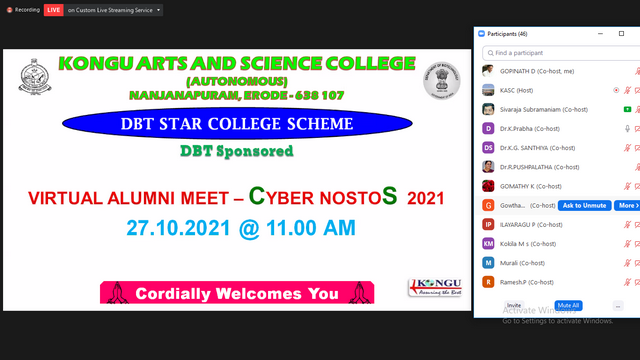Click the Recording status label
The height and width of the screenshot is (360, 640).
(x=27, y=10)
